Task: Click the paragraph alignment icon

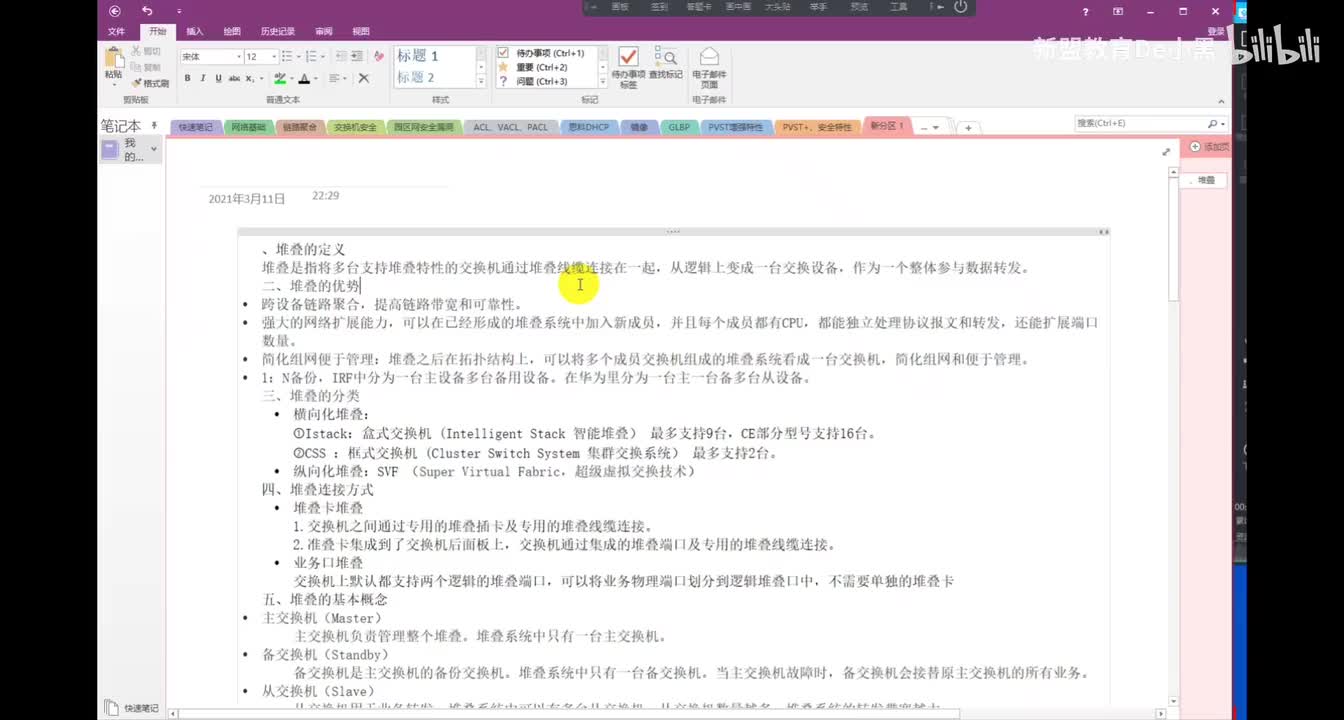Action: [x=334, y=78]
